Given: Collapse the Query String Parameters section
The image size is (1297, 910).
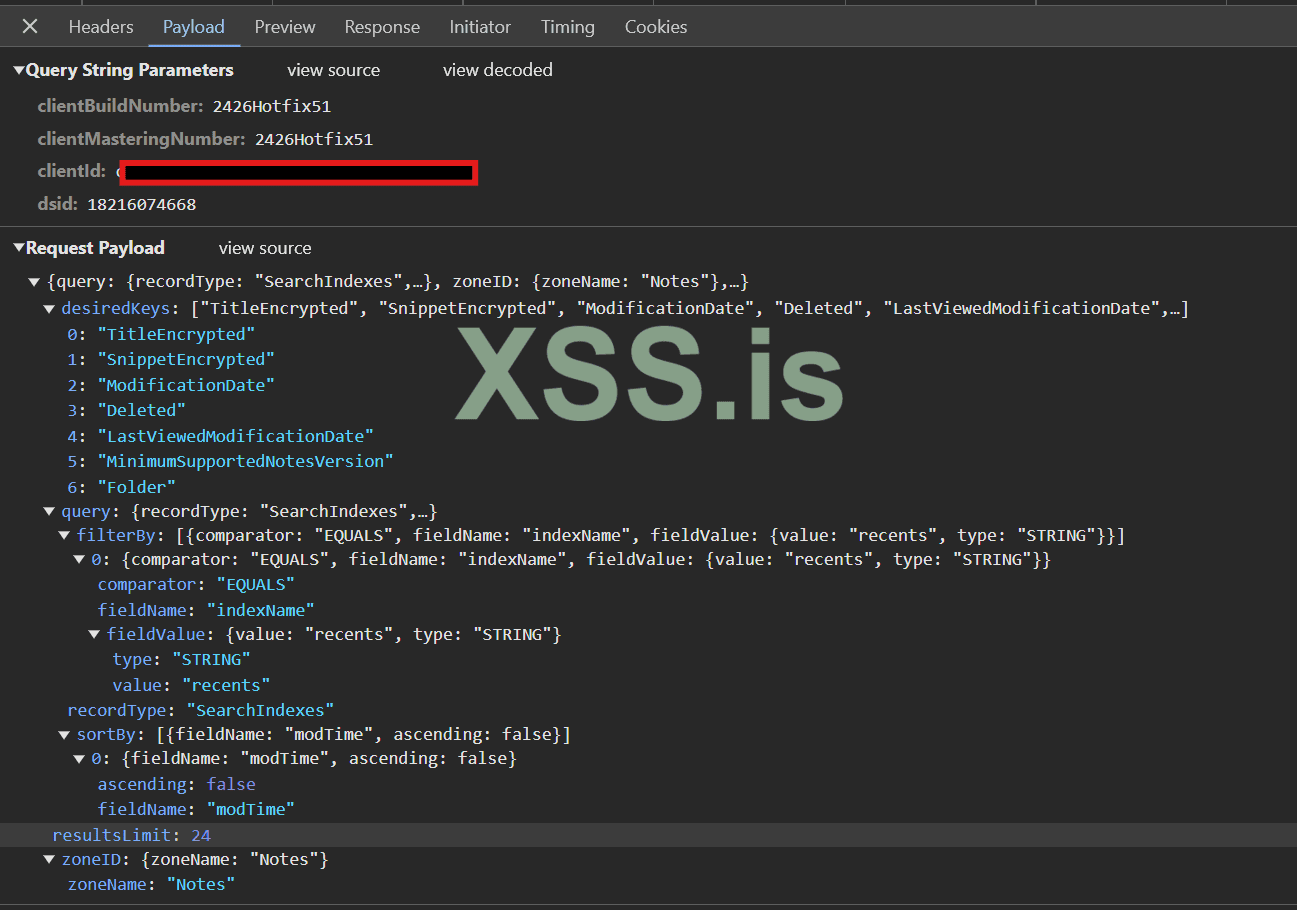Looking at the screenshot, I should point(19,71).
